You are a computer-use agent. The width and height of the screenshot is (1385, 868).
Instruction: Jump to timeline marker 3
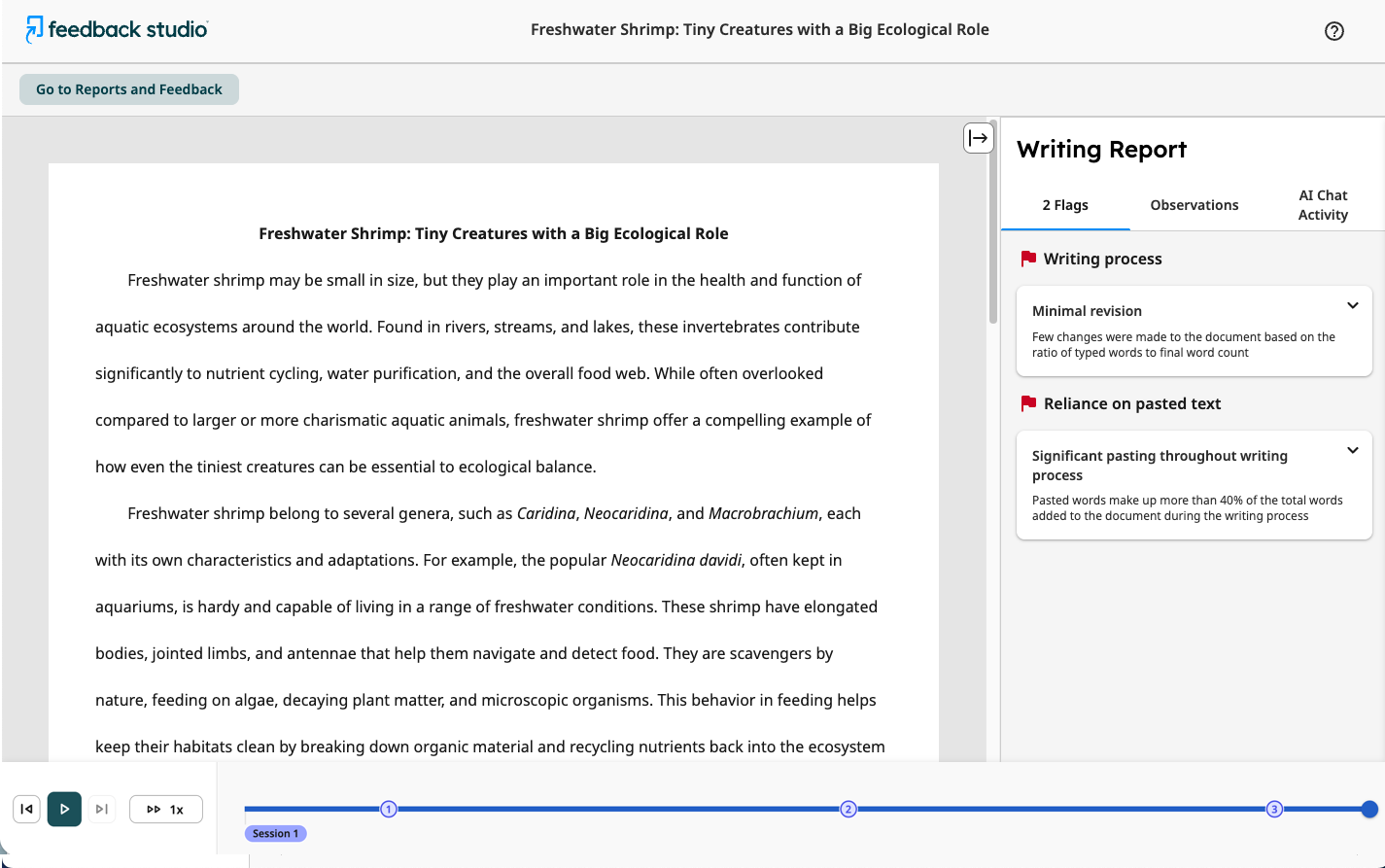pos(1274,809)
